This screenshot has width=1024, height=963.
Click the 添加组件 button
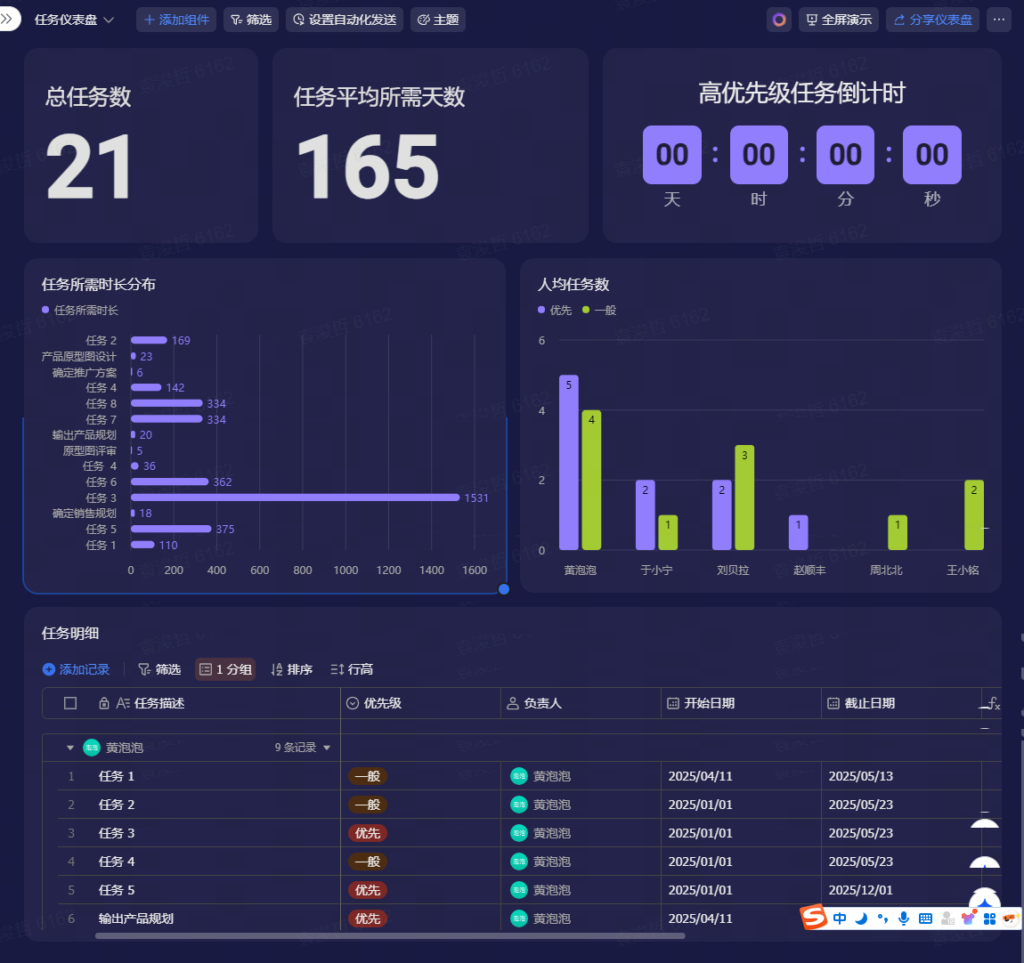tap(176, 20)
